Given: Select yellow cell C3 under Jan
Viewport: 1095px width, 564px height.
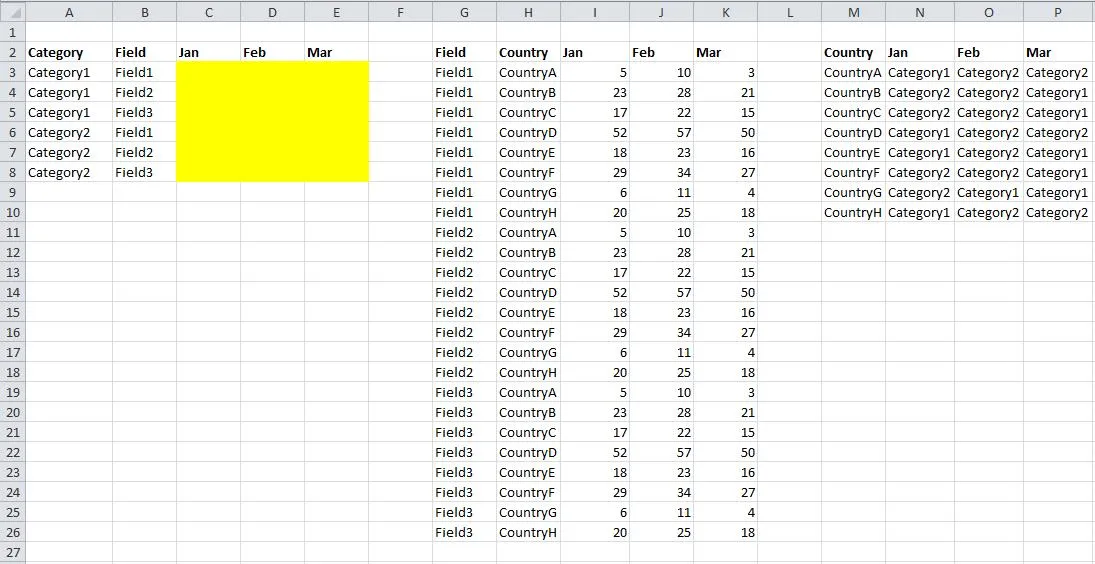Looking at the screenshot, I should pos(208,72).
